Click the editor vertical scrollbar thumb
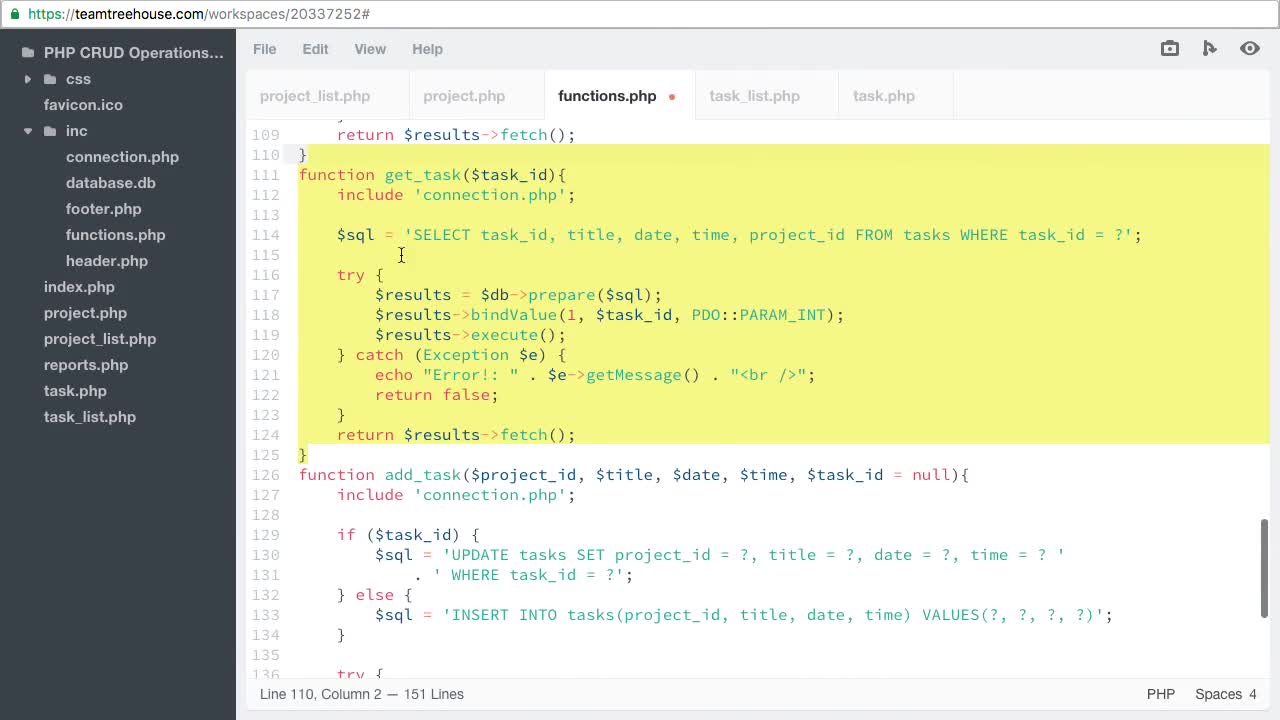This screenshot has height=720, width=1280. (x=1264, y=568)
